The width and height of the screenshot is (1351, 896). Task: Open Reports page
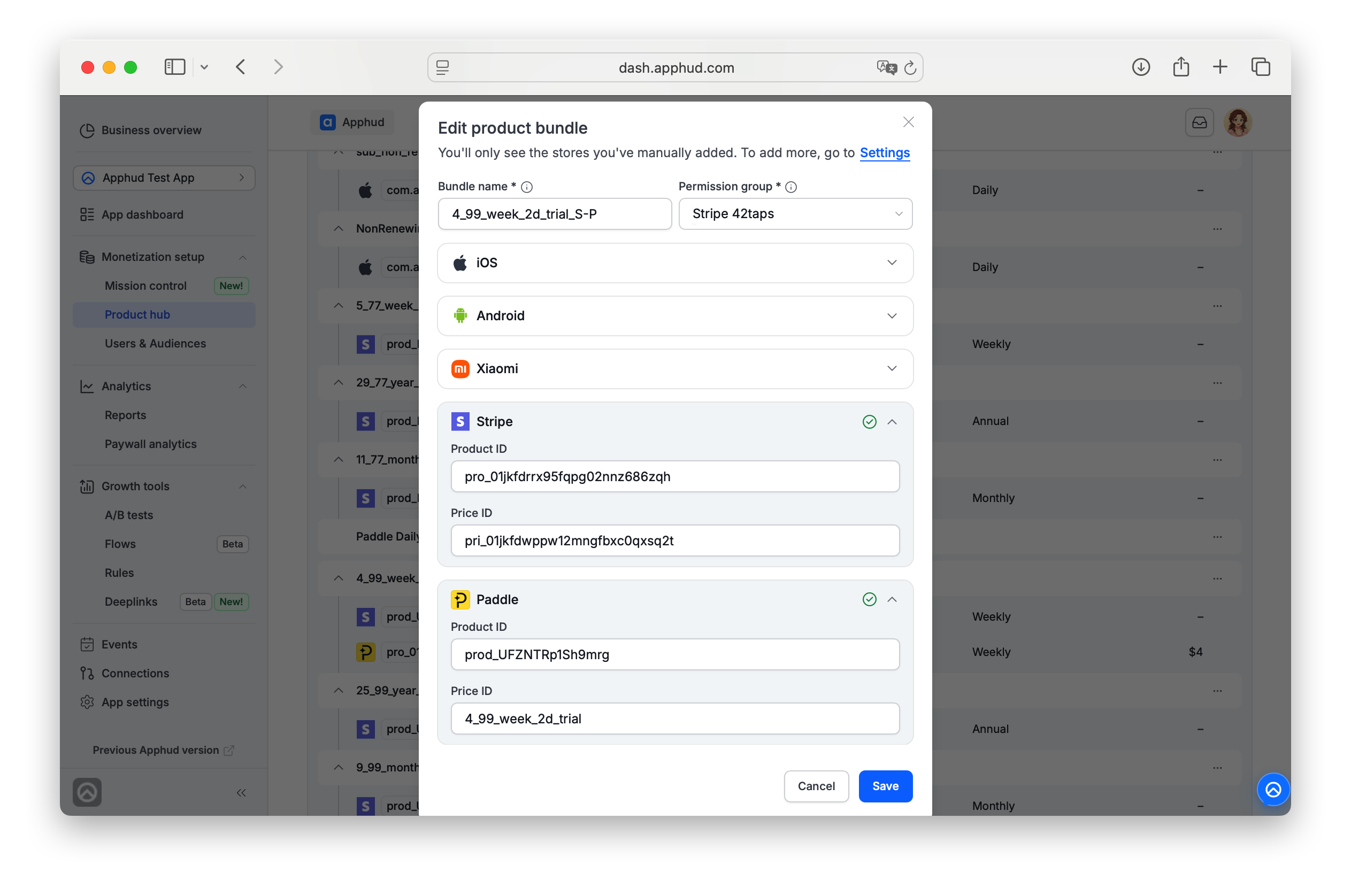tap(125, 415)
